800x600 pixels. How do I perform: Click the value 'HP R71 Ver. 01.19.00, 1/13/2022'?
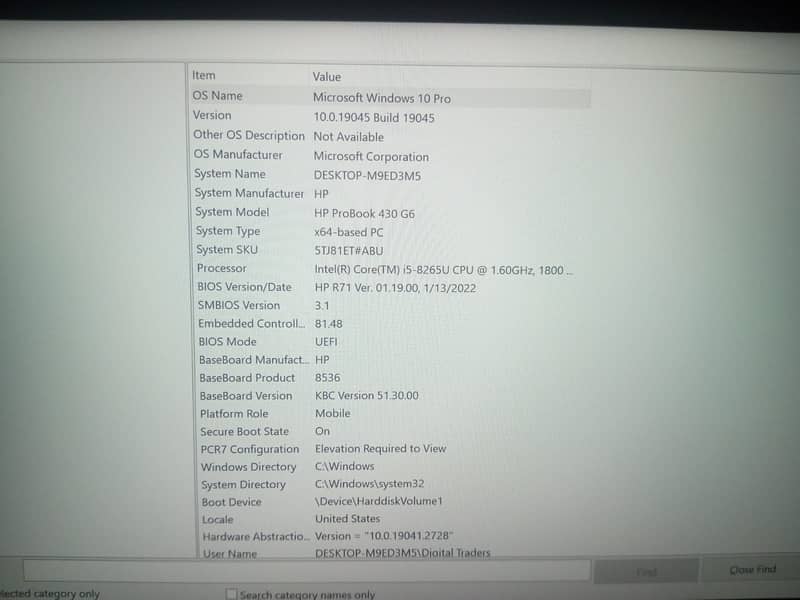pyautogui.click(x=395, y=288)
